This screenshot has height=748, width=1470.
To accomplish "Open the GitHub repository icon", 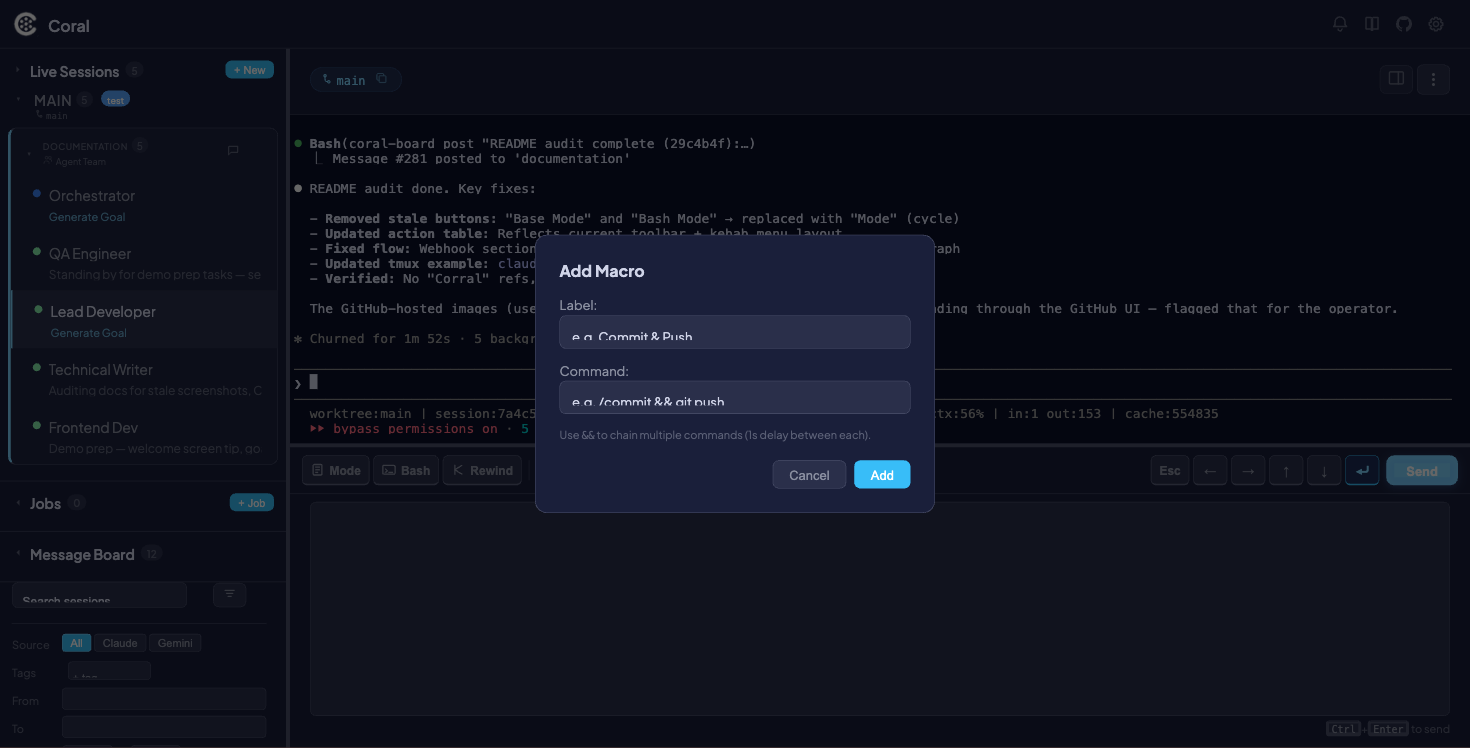I will pyautogui.click(x=1404, y=24).
